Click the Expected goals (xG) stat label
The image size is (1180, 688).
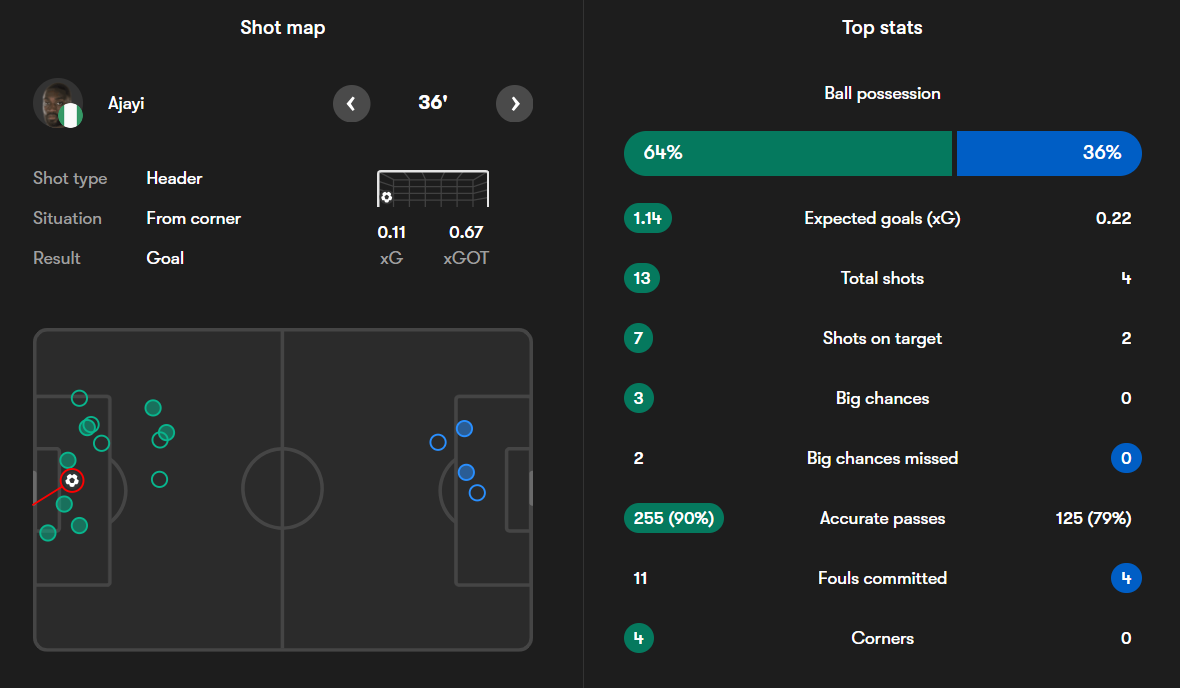(882, 218)
